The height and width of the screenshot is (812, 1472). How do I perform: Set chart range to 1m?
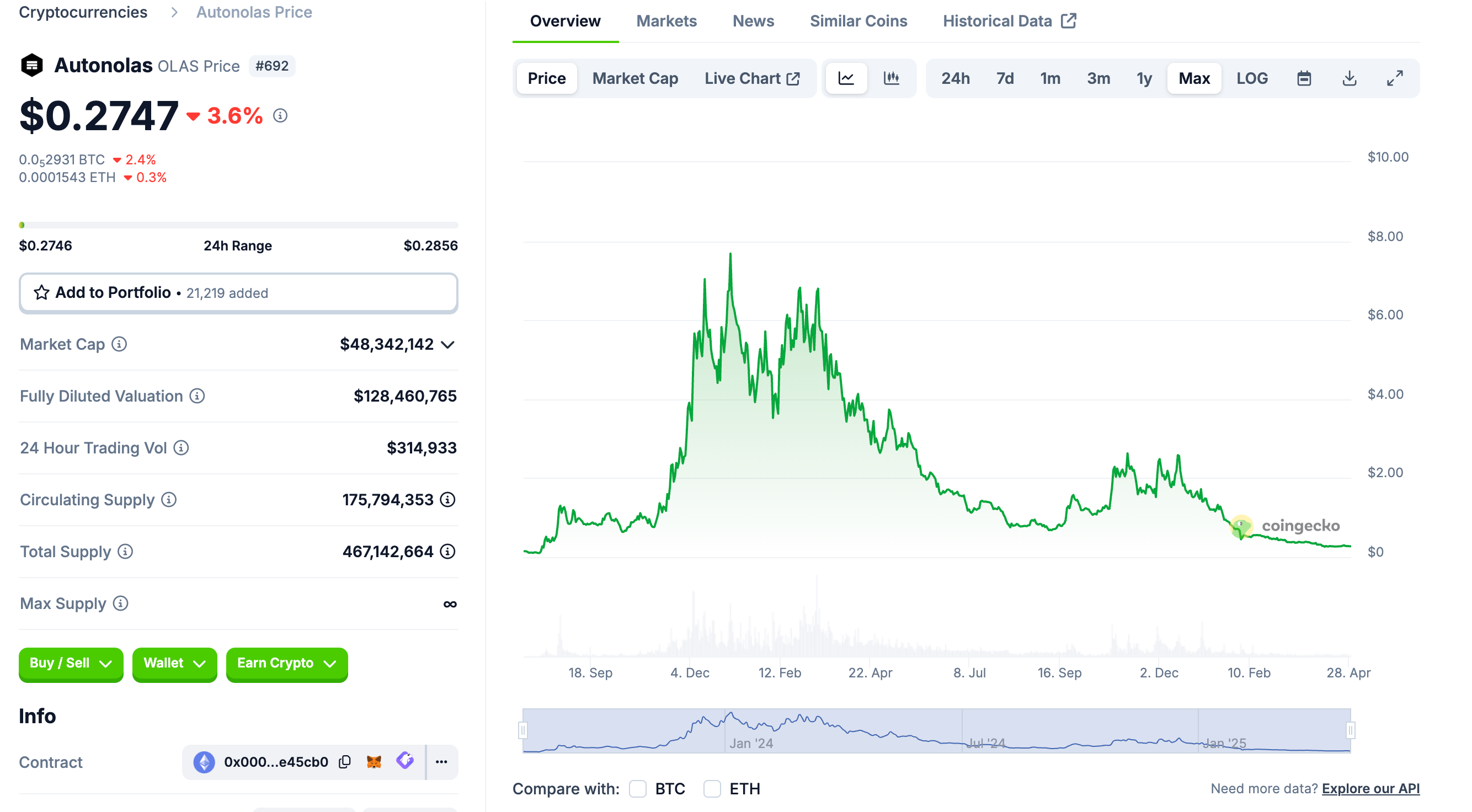[1050, 78]
